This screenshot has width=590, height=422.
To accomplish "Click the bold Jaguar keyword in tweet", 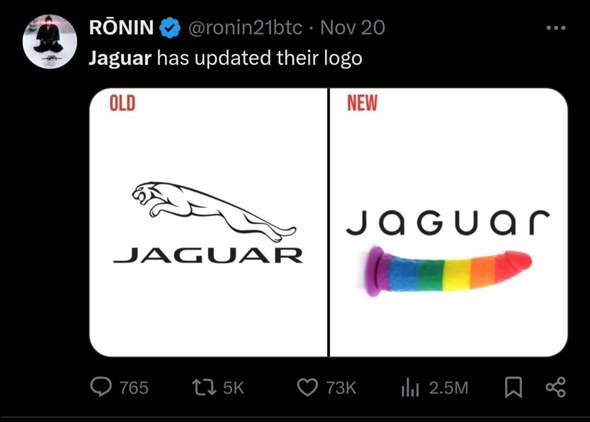I will [x=120, y=59].
